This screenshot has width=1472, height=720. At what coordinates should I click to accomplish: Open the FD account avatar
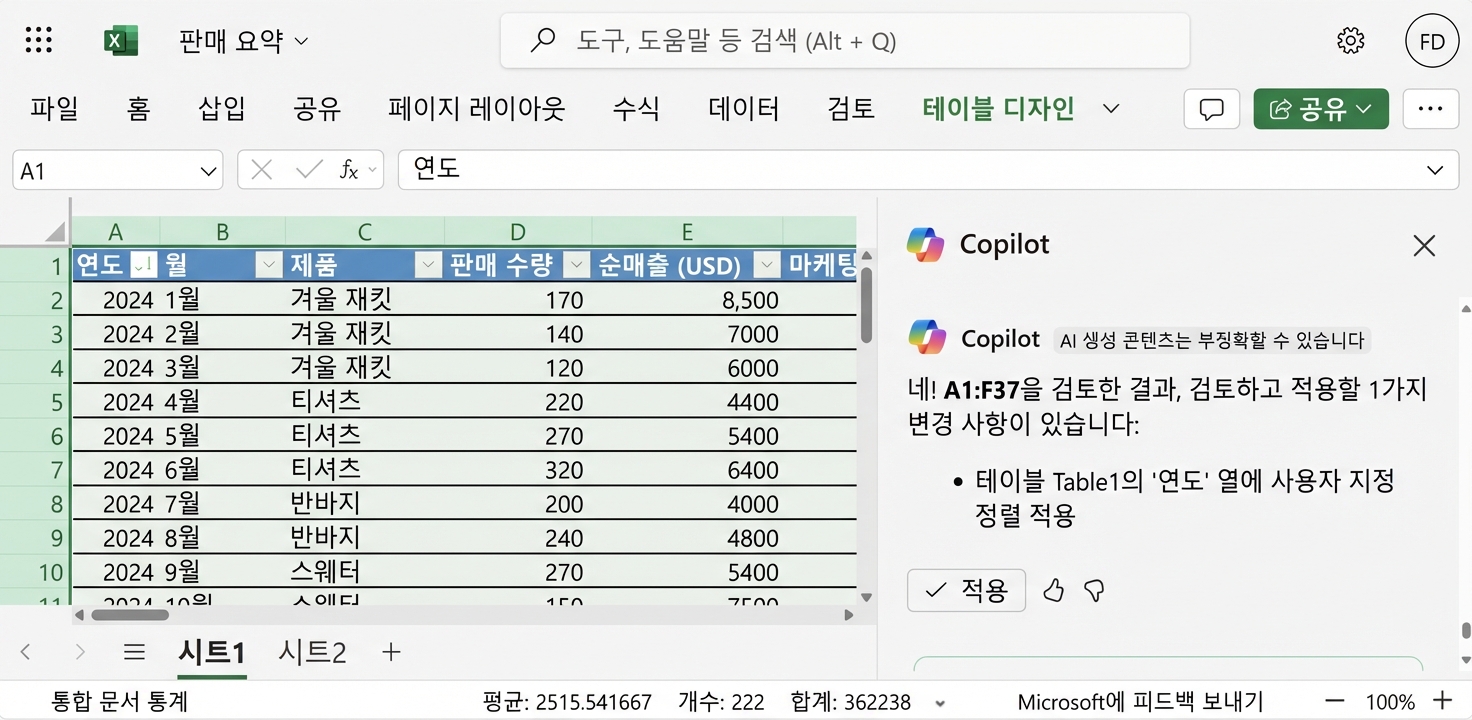pos(1431,41)
